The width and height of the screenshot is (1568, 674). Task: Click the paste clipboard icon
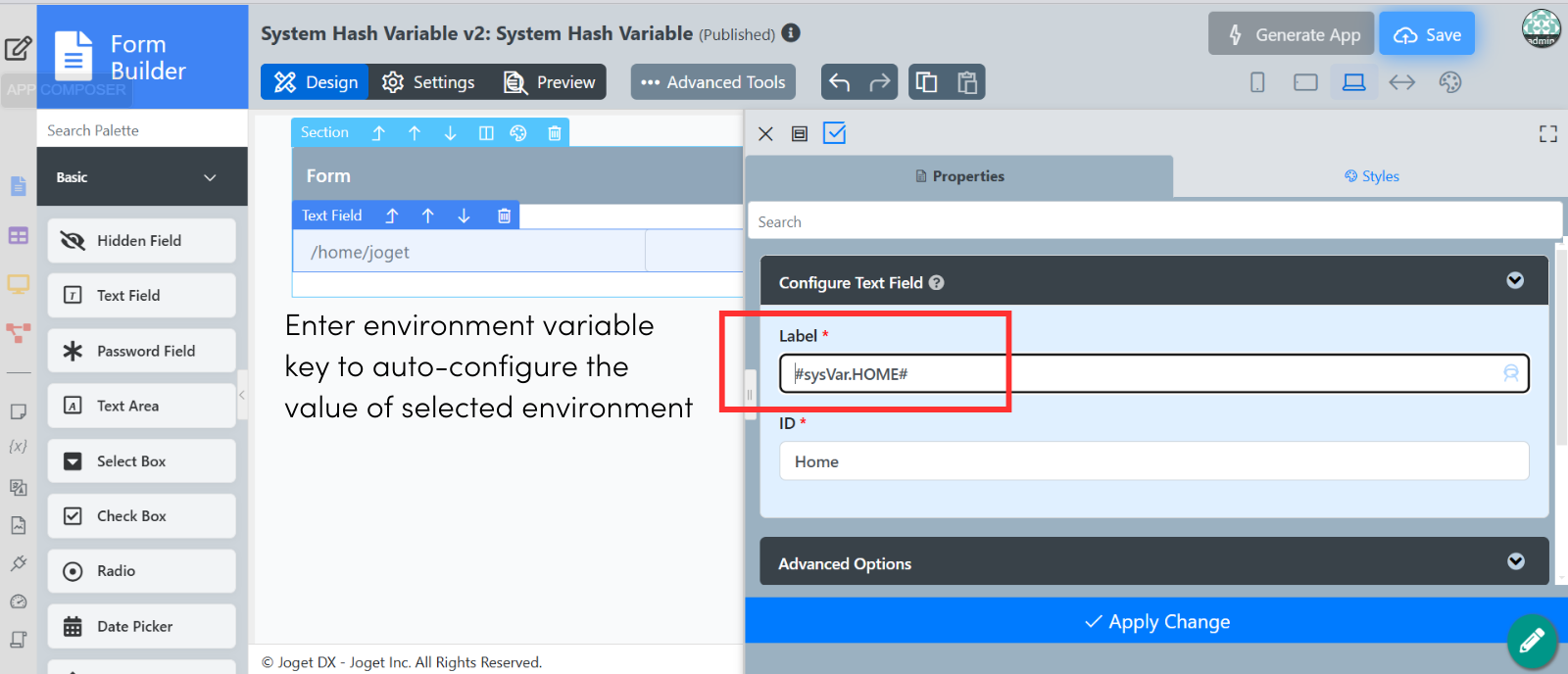(x=967, y=82)
